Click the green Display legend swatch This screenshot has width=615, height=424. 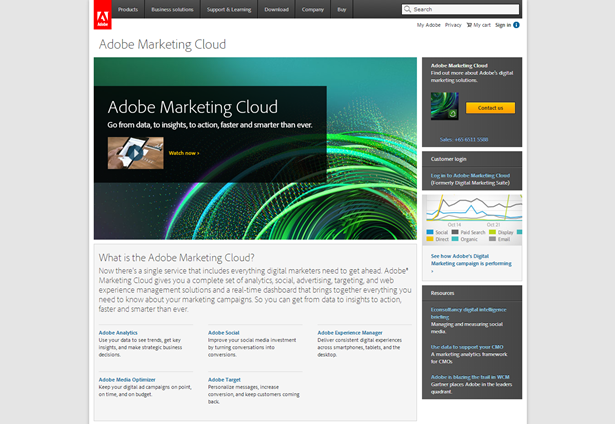[x=492, y=232]
